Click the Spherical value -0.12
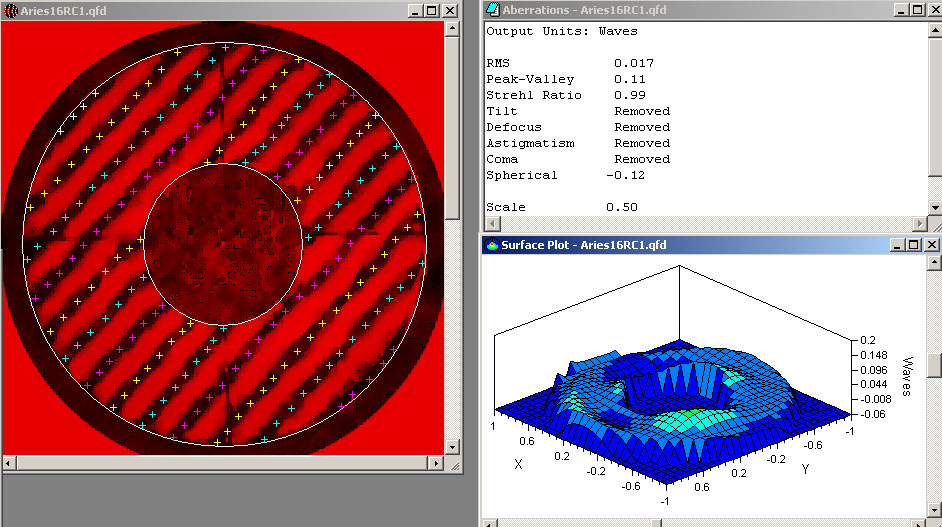 [x=625, y=175]
